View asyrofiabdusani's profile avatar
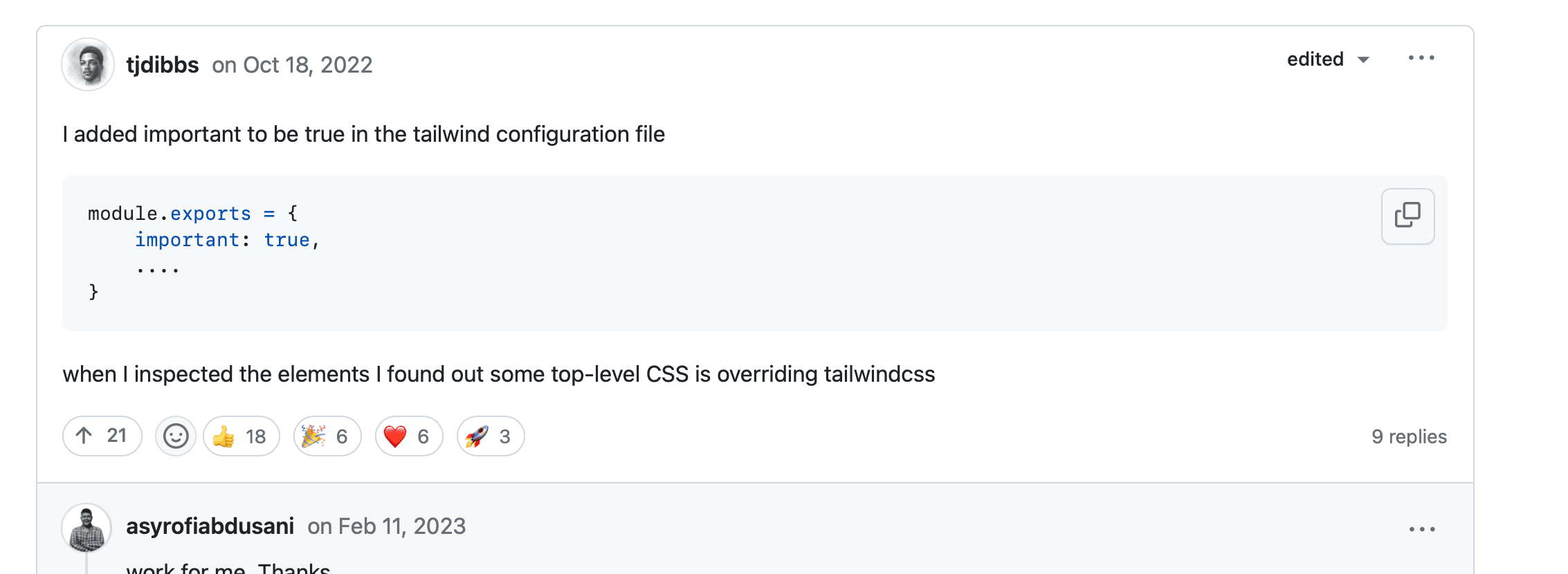This screenshot has width=1568, height=574. point(86,528)
